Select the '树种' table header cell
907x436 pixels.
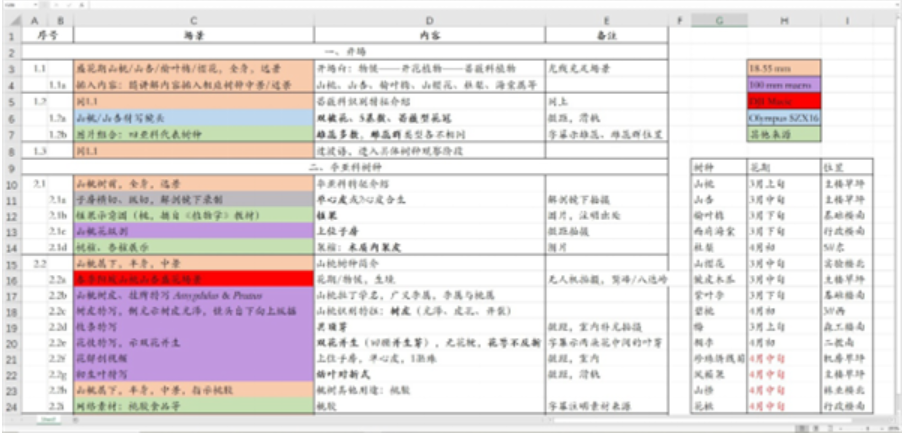point(719,168)
